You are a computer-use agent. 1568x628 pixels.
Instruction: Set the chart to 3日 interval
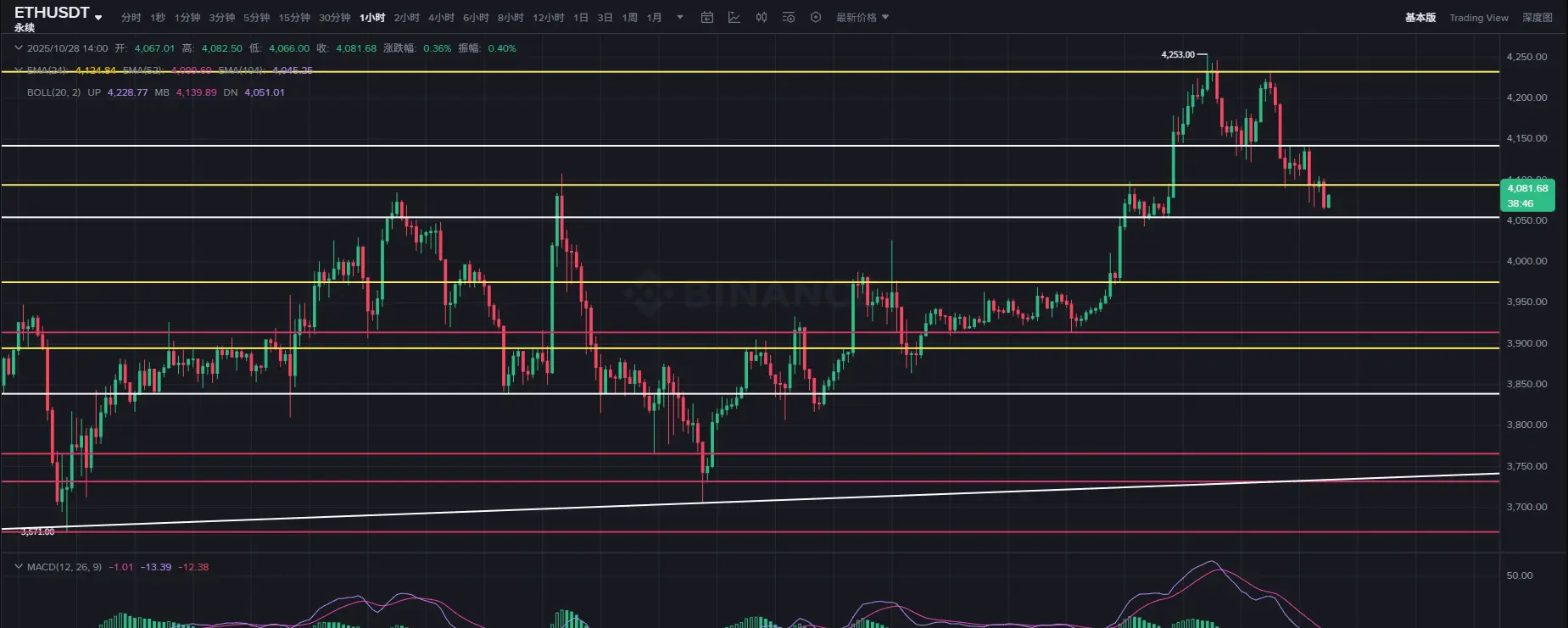(605, 18)
